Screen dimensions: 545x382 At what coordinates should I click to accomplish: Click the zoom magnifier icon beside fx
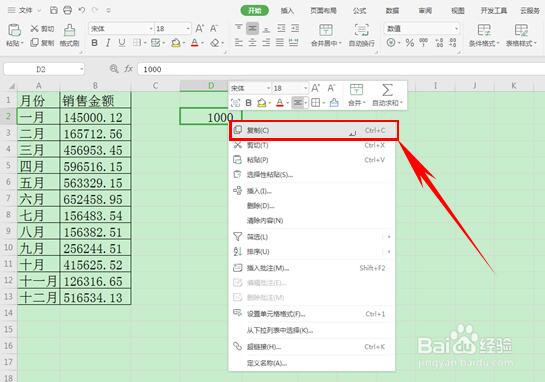point(114,69)
